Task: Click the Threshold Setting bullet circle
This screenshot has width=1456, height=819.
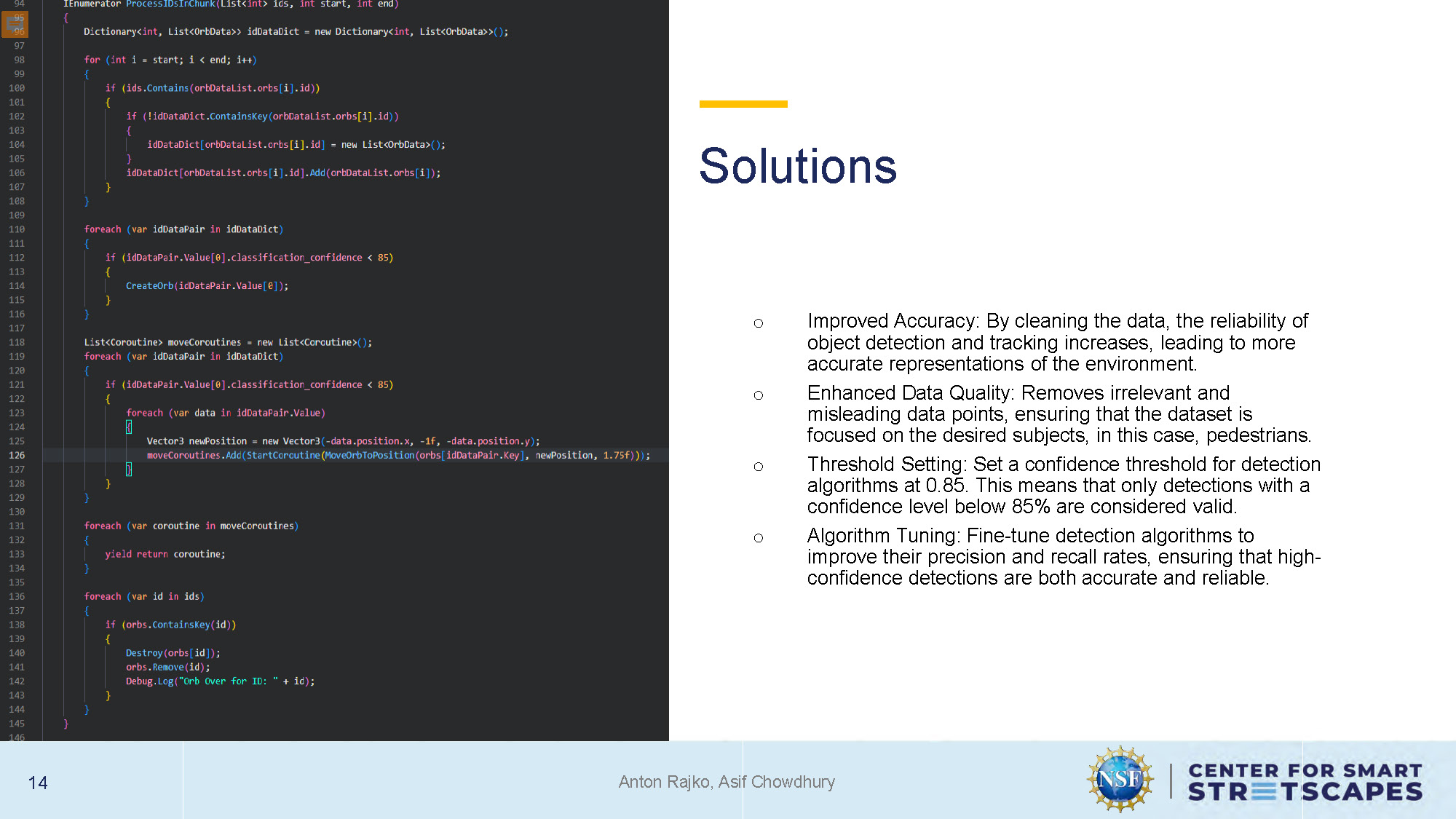Action: tap(759, 467)
